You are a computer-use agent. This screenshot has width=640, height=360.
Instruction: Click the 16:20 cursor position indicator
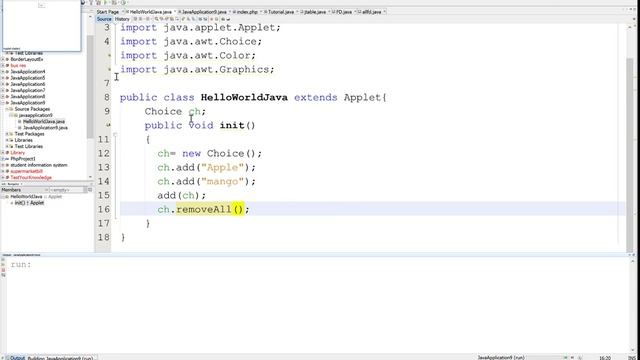(605, 358)
